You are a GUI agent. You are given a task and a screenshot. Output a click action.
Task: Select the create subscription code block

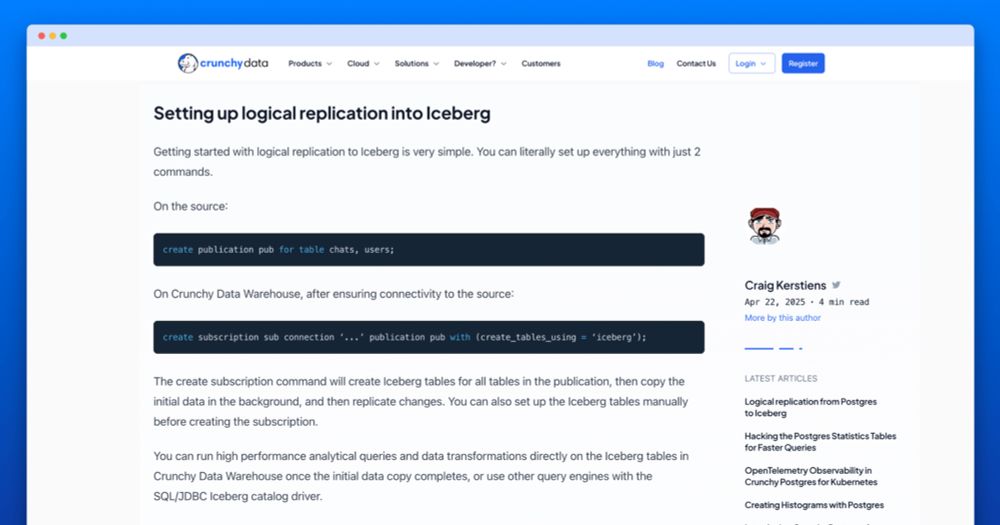(429, 337)
